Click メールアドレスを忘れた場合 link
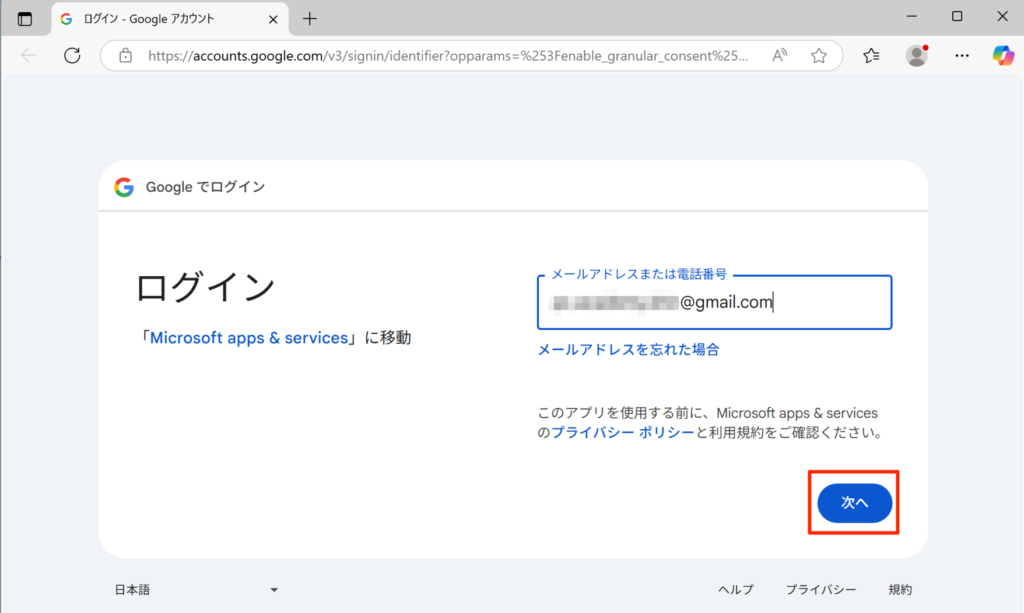The image size is (1024, 613). (628, 349)
